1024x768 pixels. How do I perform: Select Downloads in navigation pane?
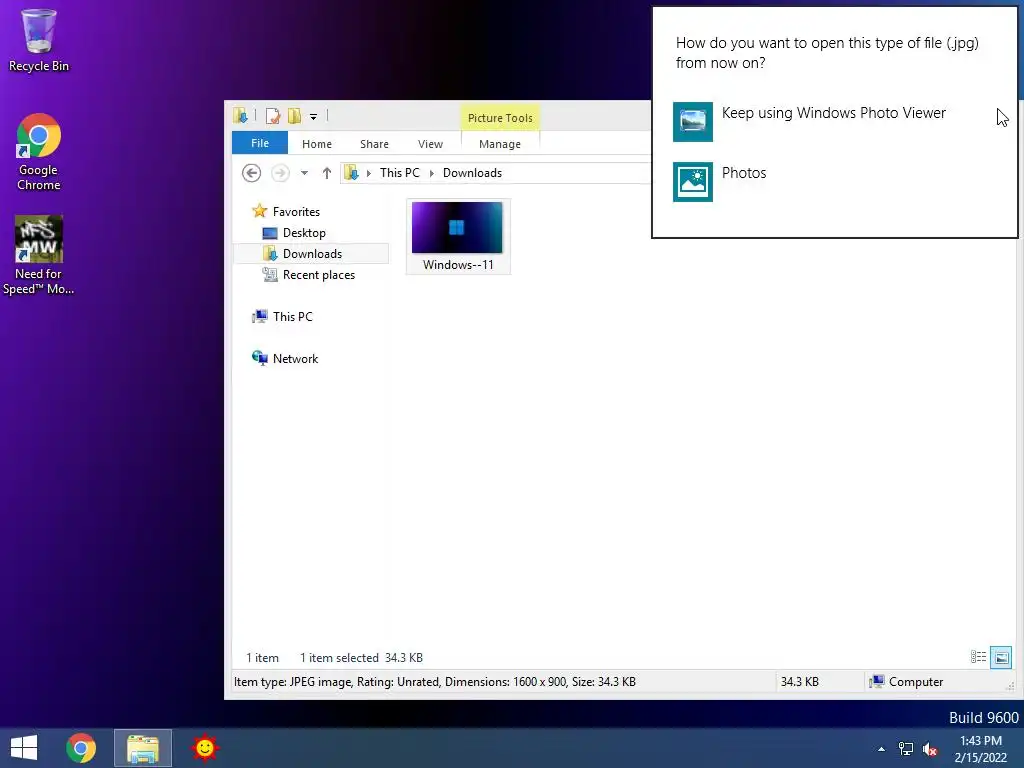[x=312, y=253]
